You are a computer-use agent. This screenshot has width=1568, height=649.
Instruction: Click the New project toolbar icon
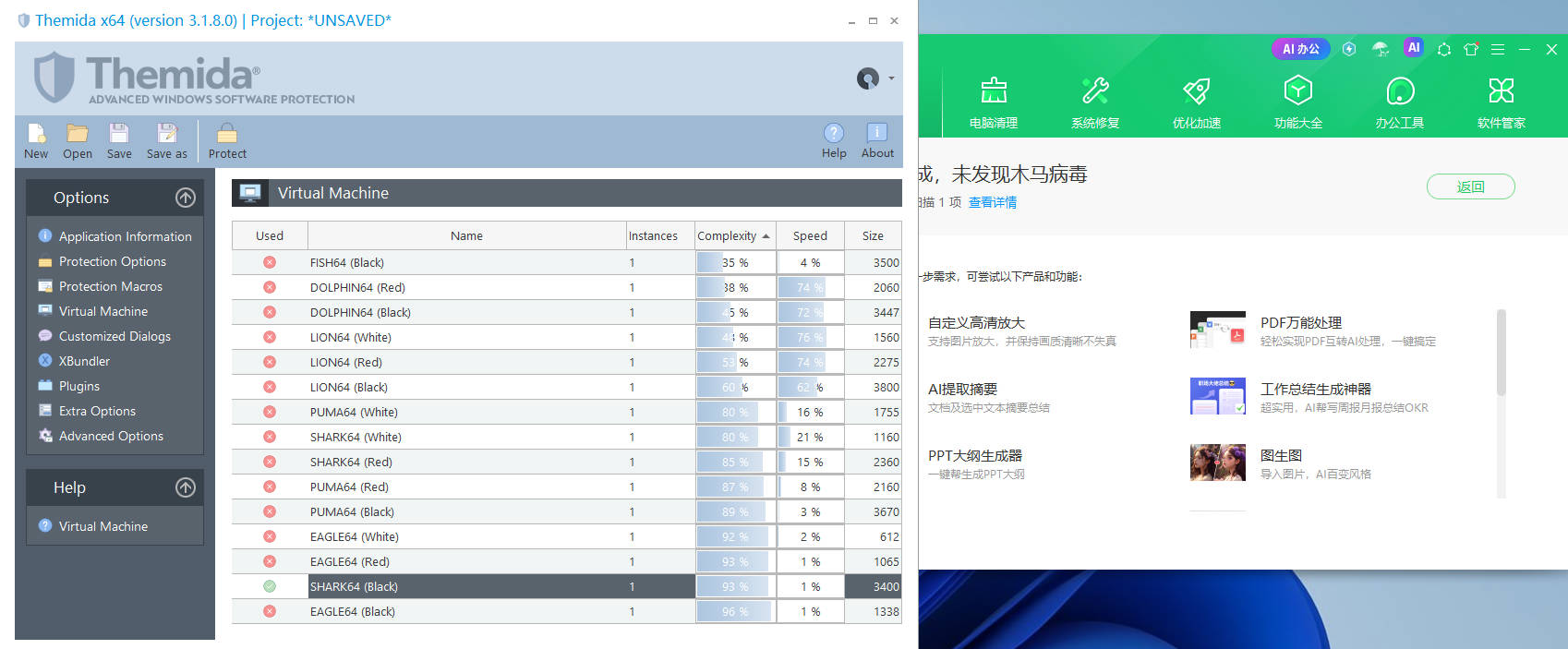[36, 133]
